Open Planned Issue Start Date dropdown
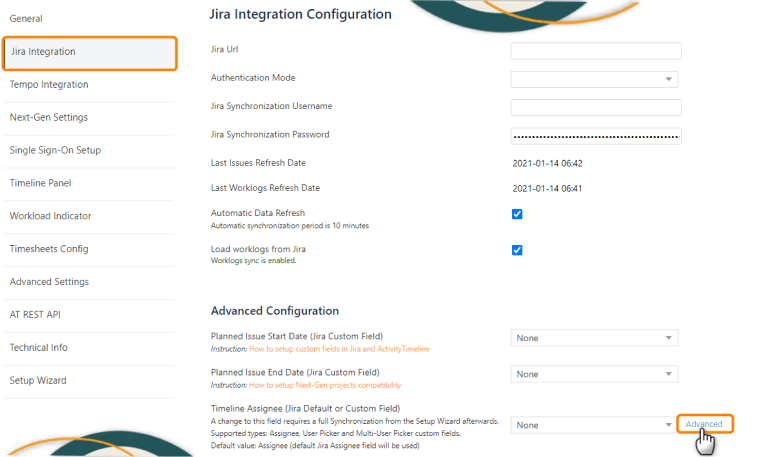Image resolution: width=770 pixels, height=457 pixels. (x=594, y=338)
